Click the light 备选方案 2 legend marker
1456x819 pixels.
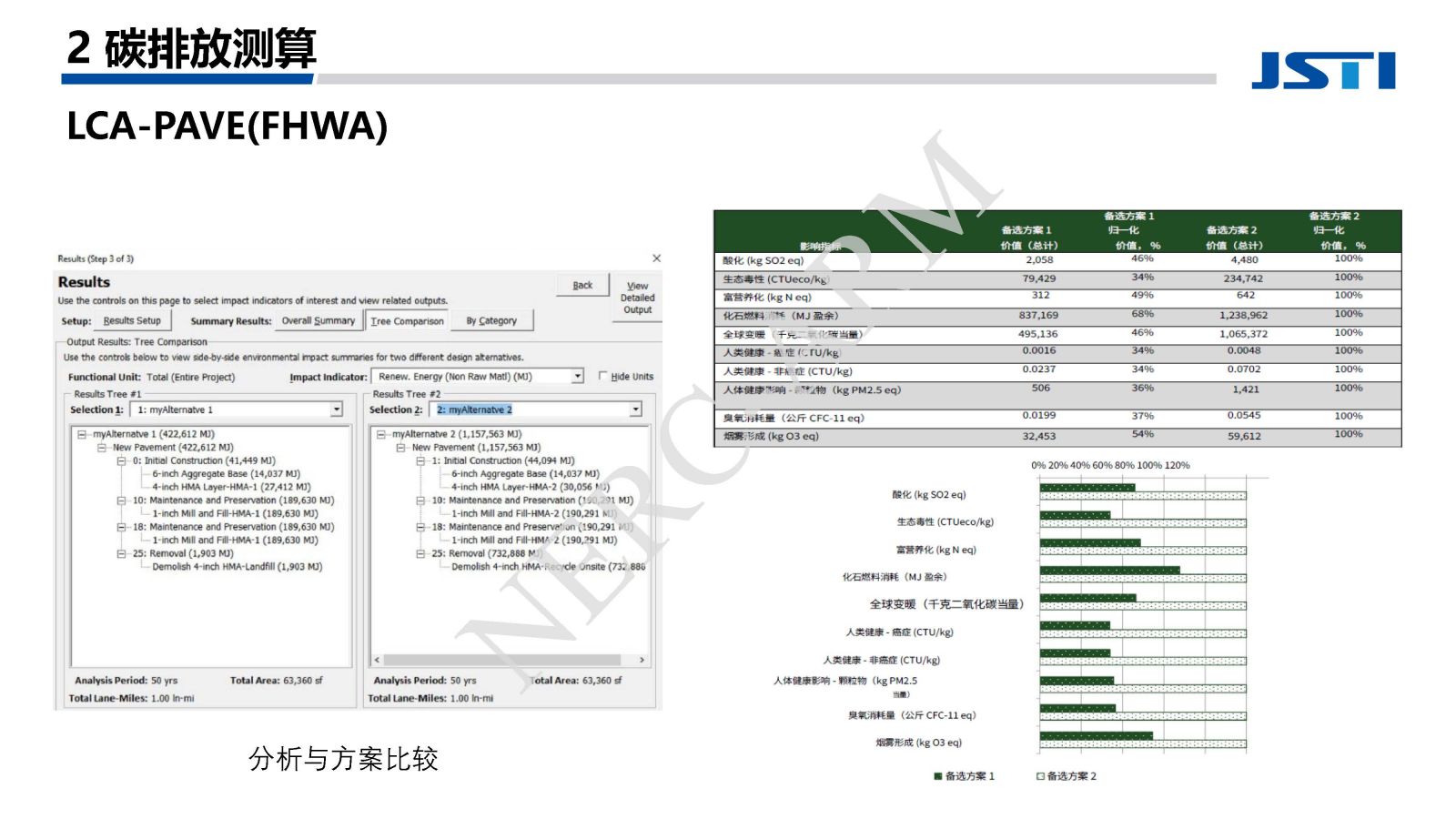click(1040, 776)
